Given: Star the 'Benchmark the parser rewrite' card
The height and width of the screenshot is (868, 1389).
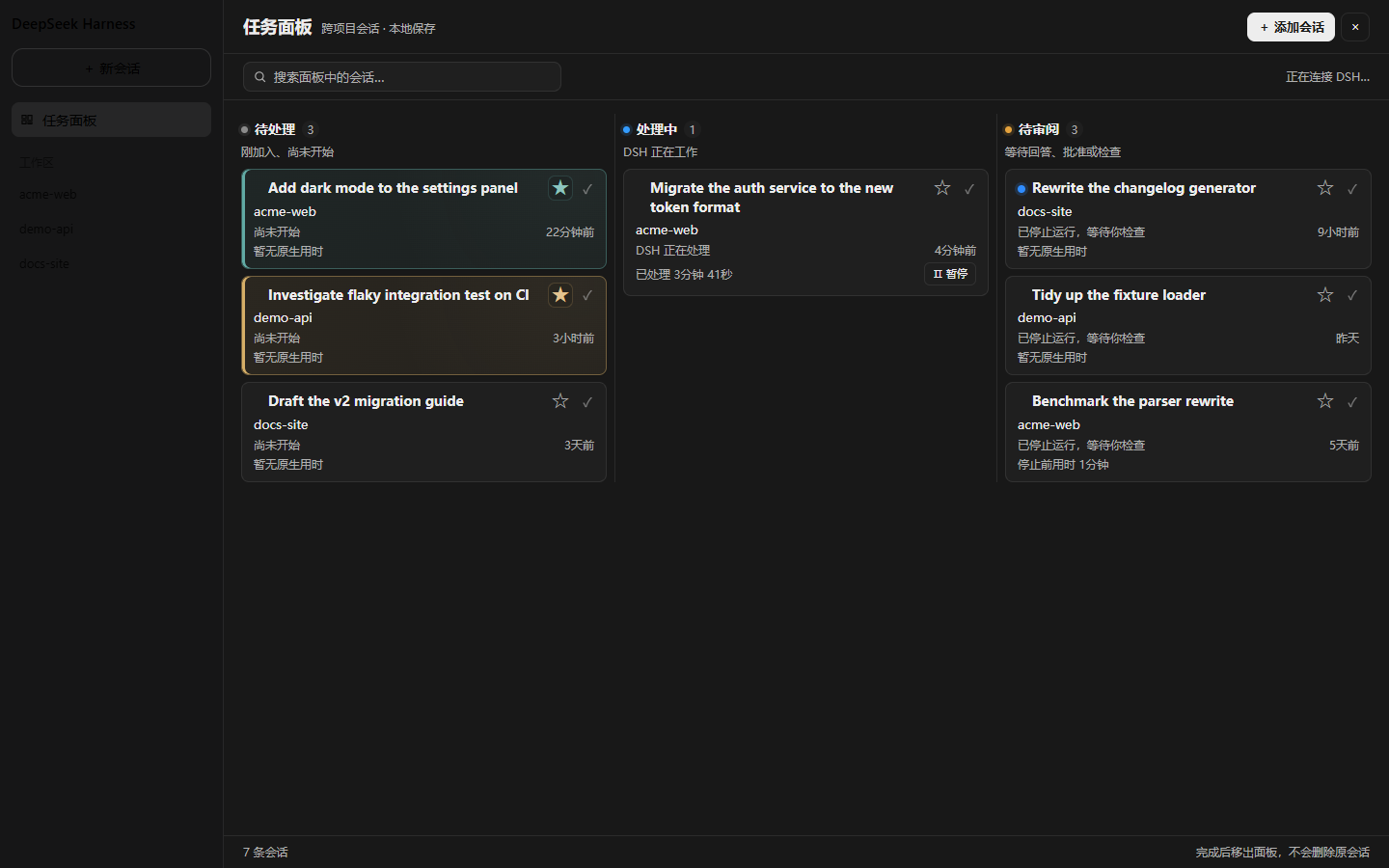Looking at the screenshot, I should click(x=1325, y=401).
